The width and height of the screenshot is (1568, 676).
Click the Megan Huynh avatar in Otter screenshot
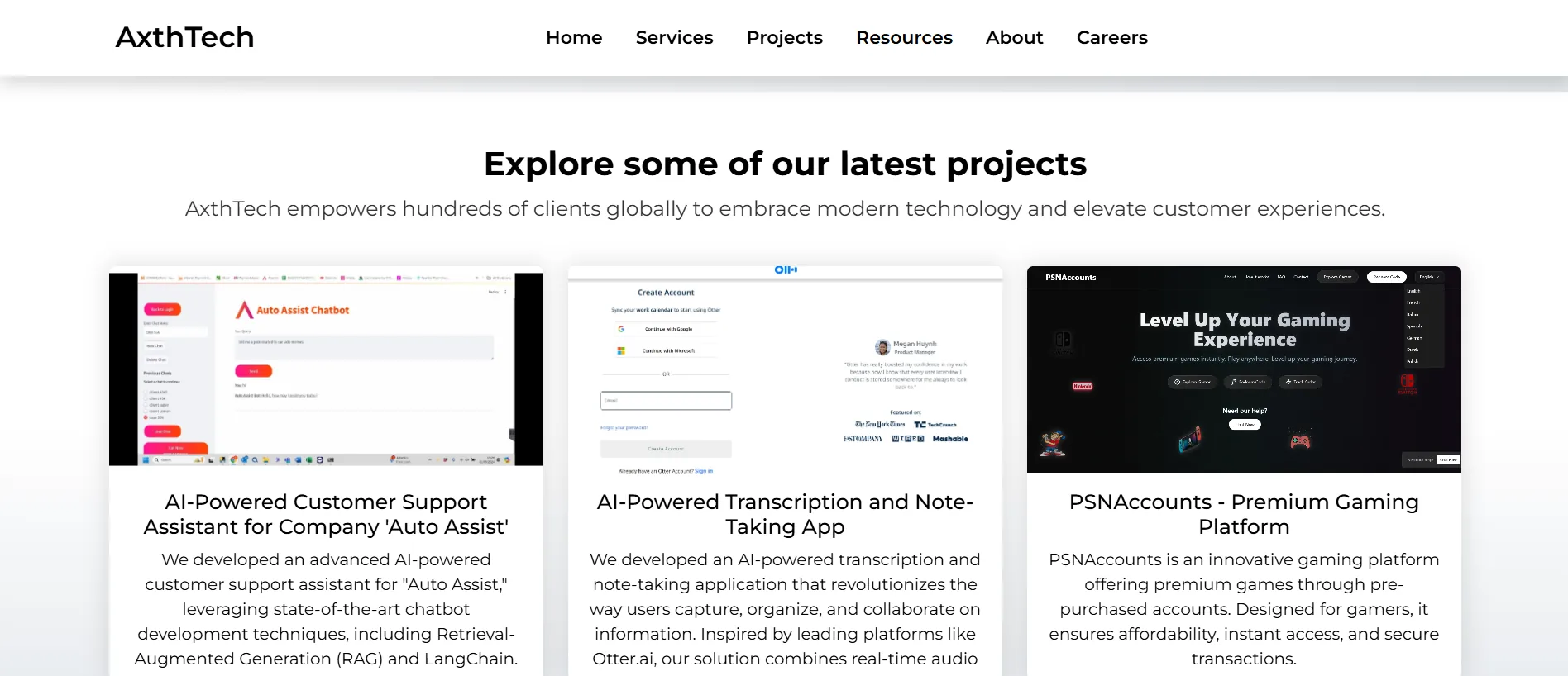882,347
